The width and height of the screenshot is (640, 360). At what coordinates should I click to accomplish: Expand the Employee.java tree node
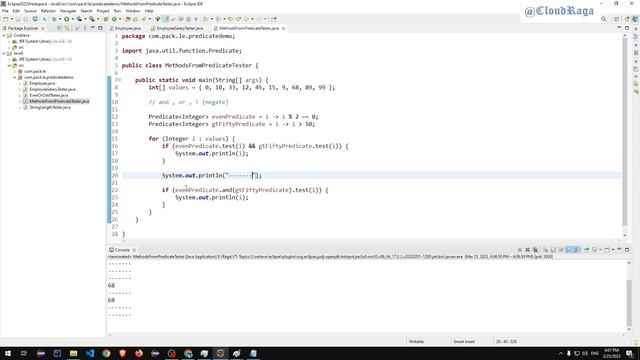pos(20,83)
